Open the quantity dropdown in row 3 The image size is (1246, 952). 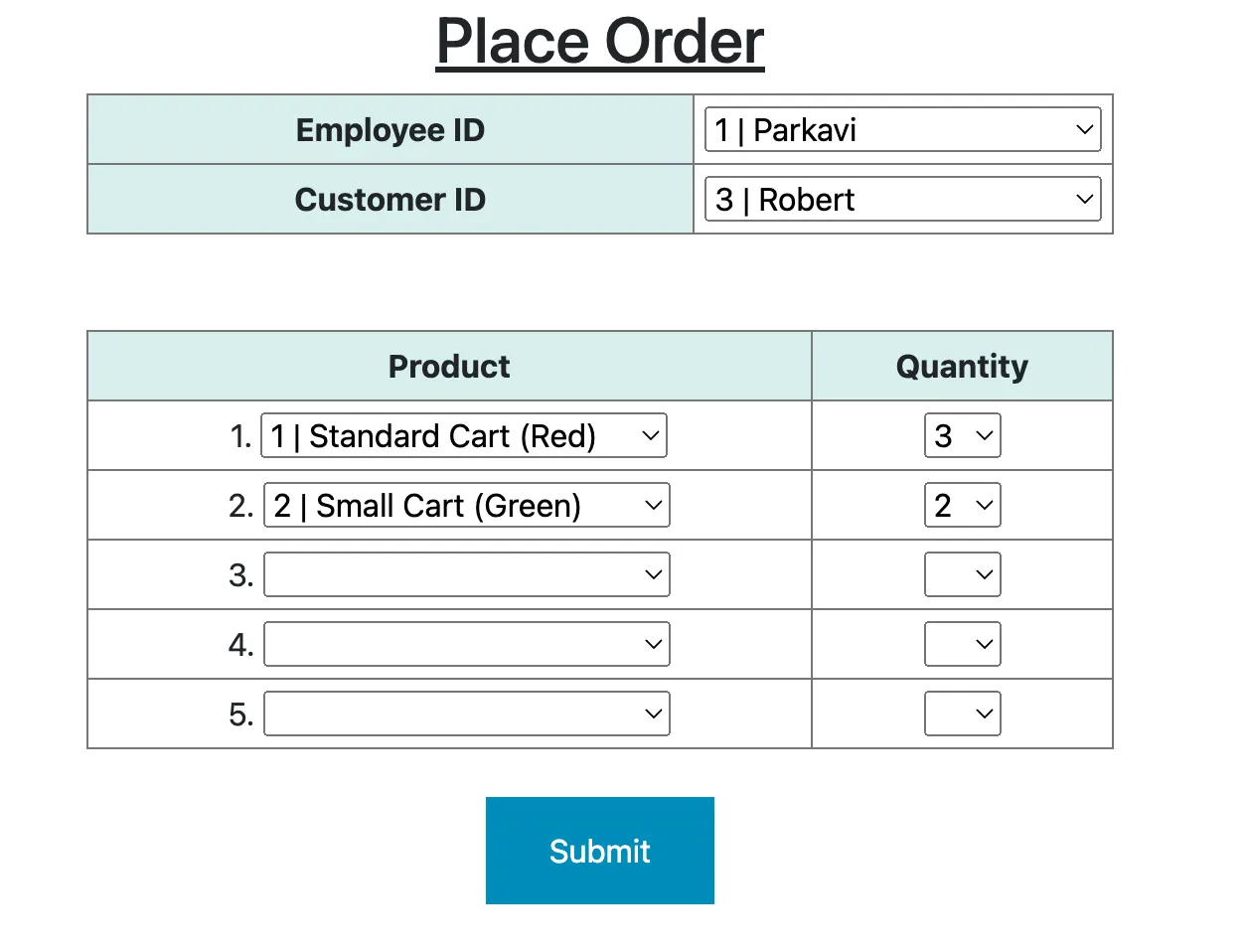pyautogui.click(x=962, y=574)
